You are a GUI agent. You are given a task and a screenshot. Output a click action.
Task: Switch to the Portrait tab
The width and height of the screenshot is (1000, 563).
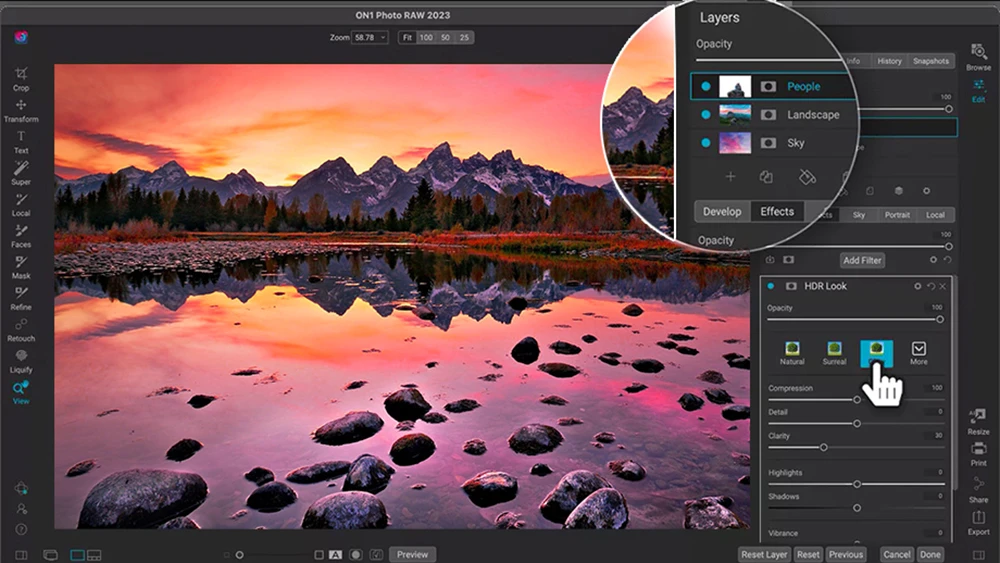click(897, 215)
